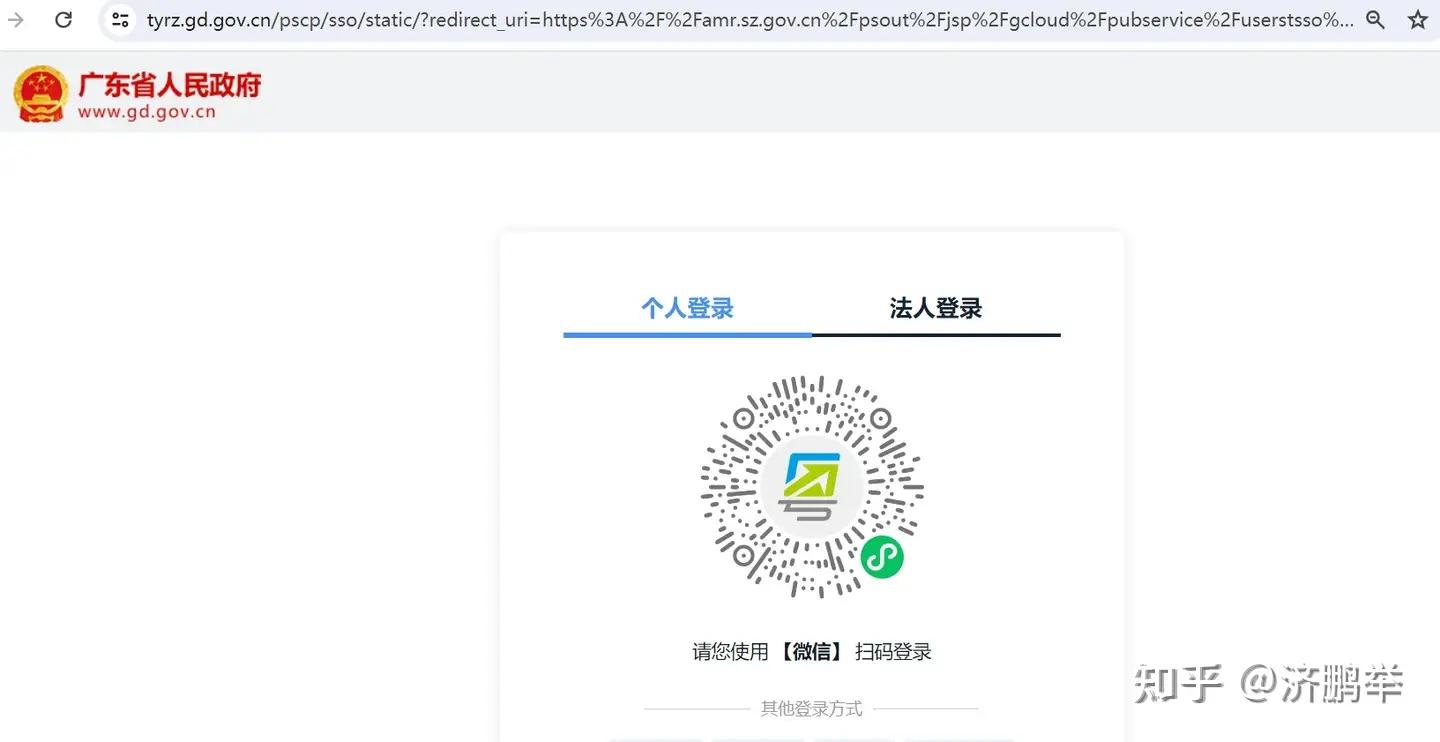Click the Guangdong government national emblem logo
The image size is (1440, 742).
[41, 94]
